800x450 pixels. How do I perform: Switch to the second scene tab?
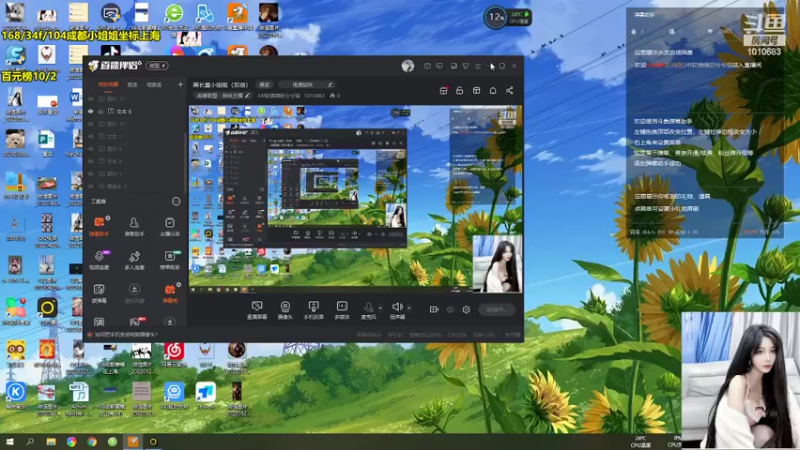click(132, 85)
